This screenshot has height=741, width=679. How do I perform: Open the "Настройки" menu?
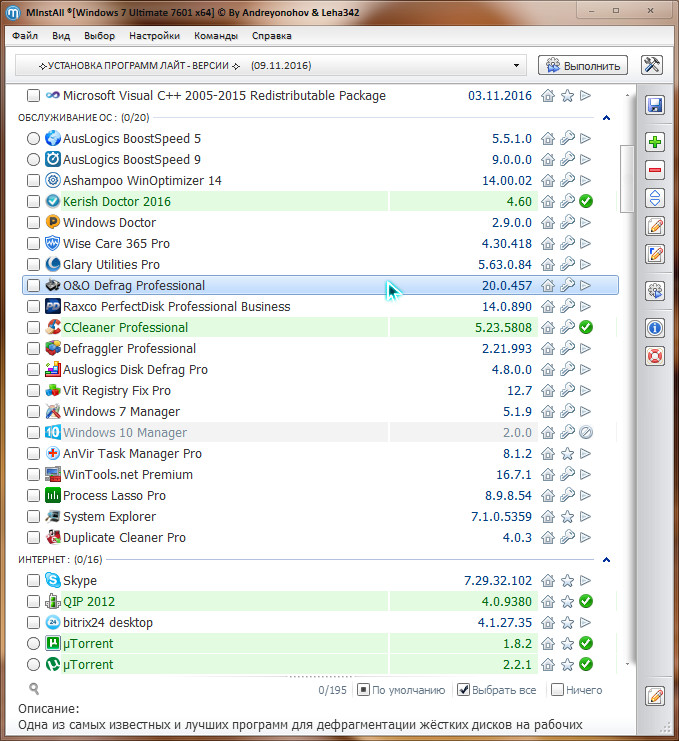click(155, 35)
